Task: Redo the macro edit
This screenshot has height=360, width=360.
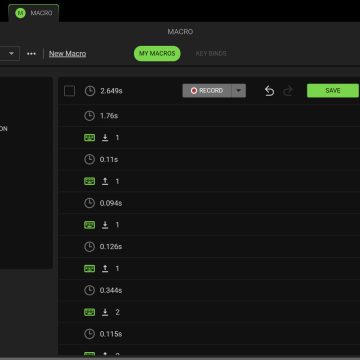Action: click(x=288, y=91)
